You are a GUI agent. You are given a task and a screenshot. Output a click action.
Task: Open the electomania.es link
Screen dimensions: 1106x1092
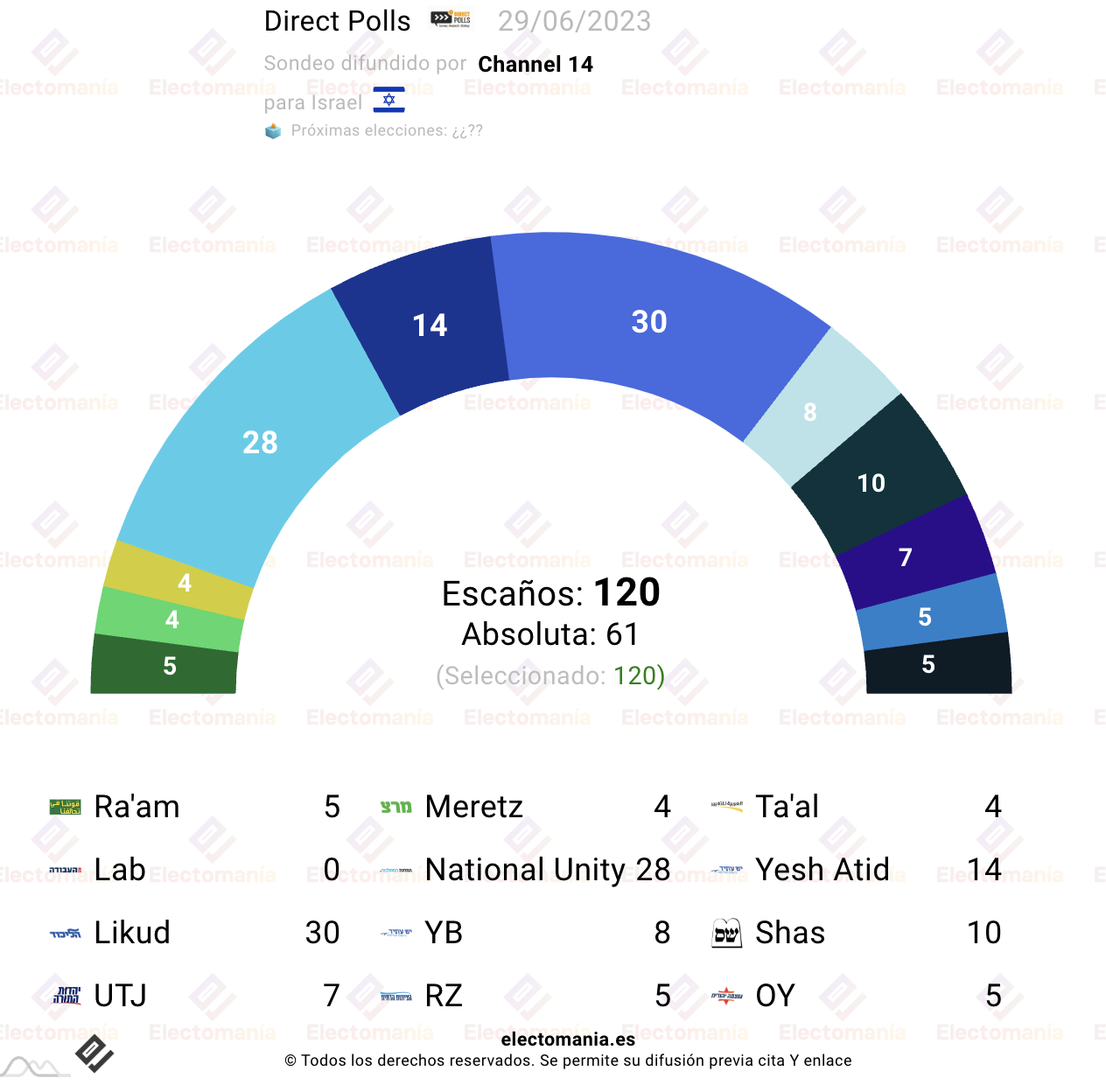pyautogui.click(x=568, y=1039)
